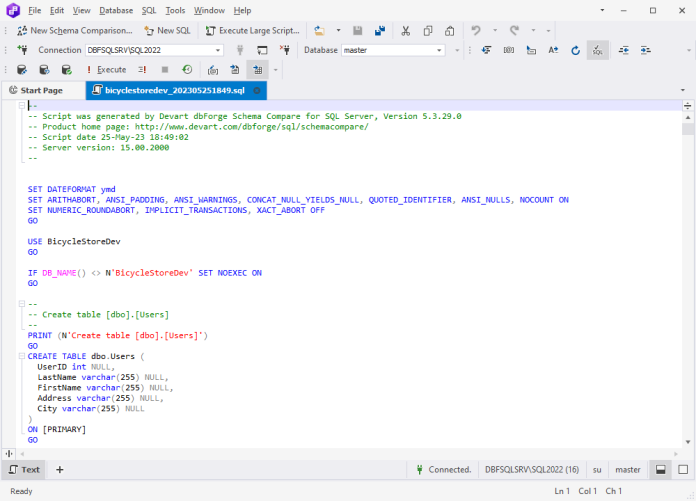Open a New SQL document
Screen dimensions: 696x501
(167, 31)
